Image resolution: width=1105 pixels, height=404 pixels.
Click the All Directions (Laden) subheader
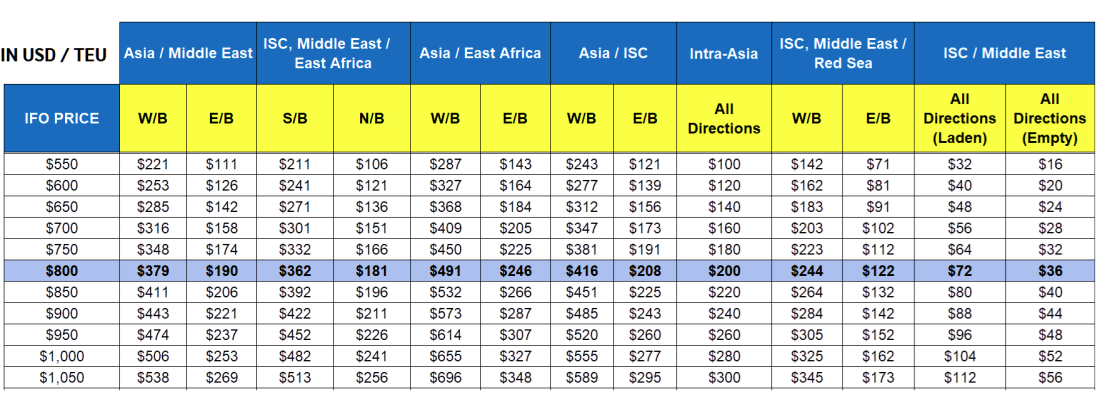click(960, 118)
